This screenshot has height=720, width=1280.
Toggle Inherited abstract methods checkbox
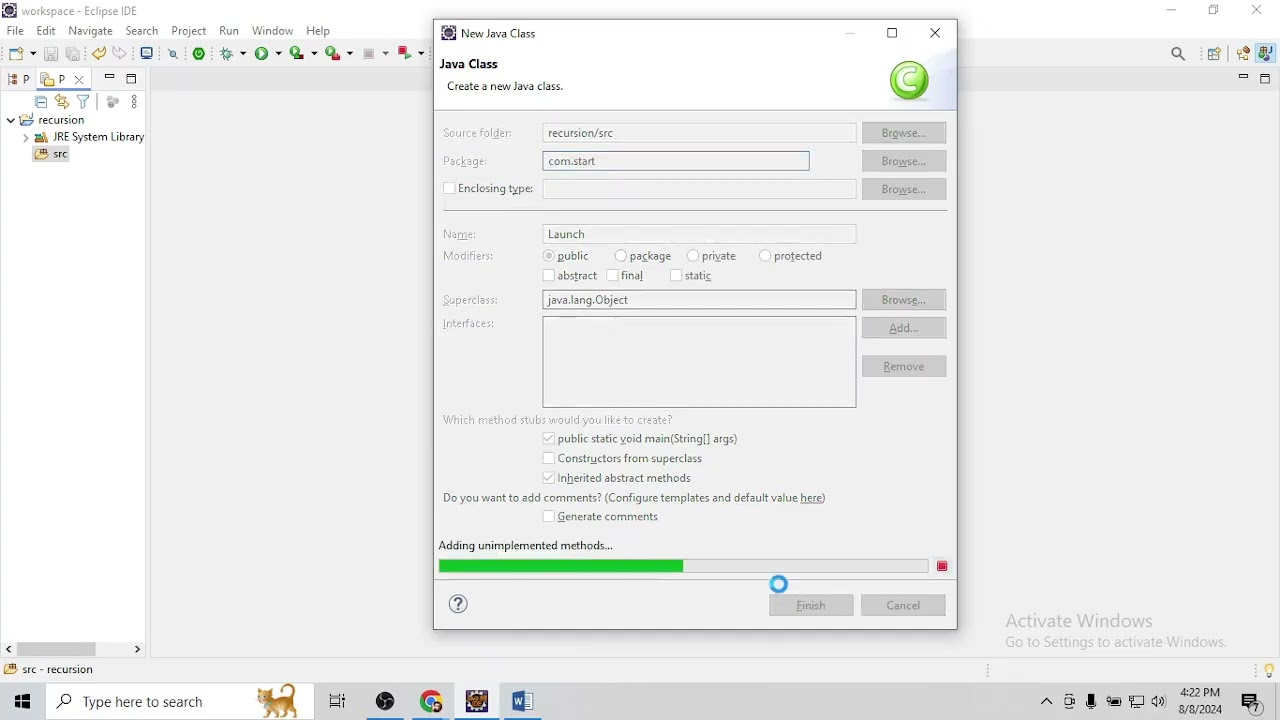(x=549, y=478)
